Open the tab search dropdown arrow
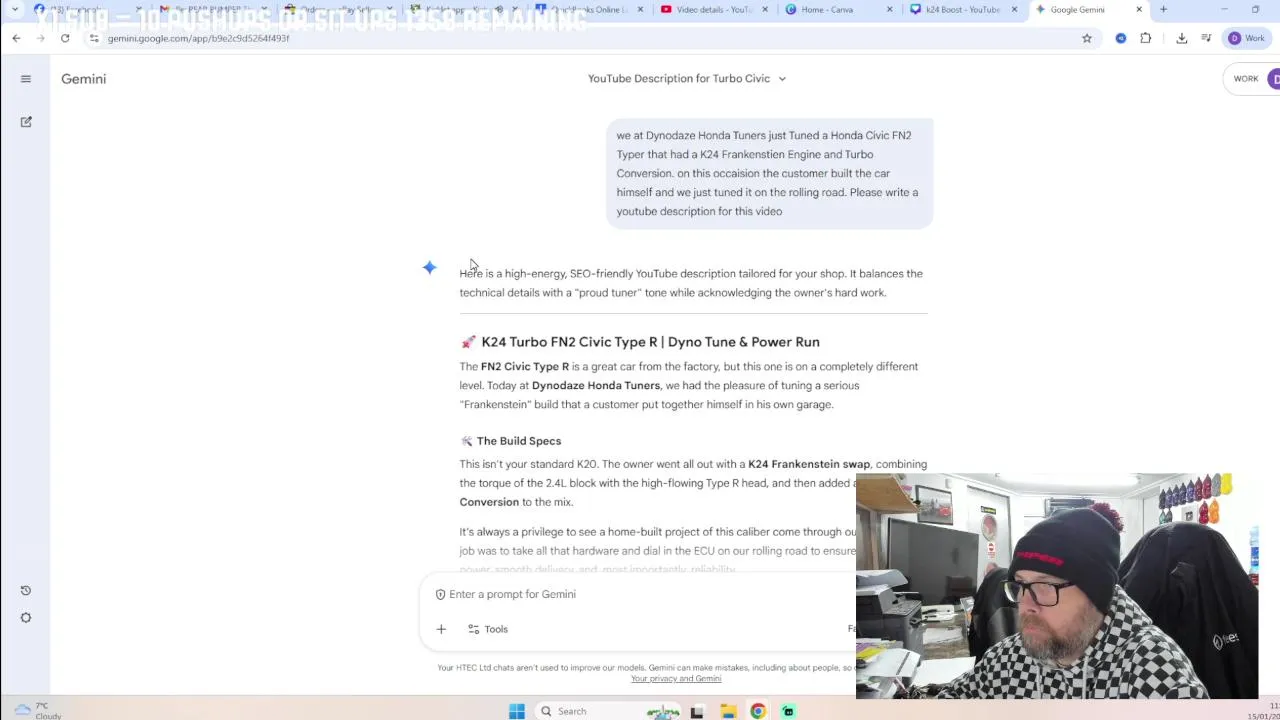1280x720 pixels. pyautogui.click(x=15, y=9)
